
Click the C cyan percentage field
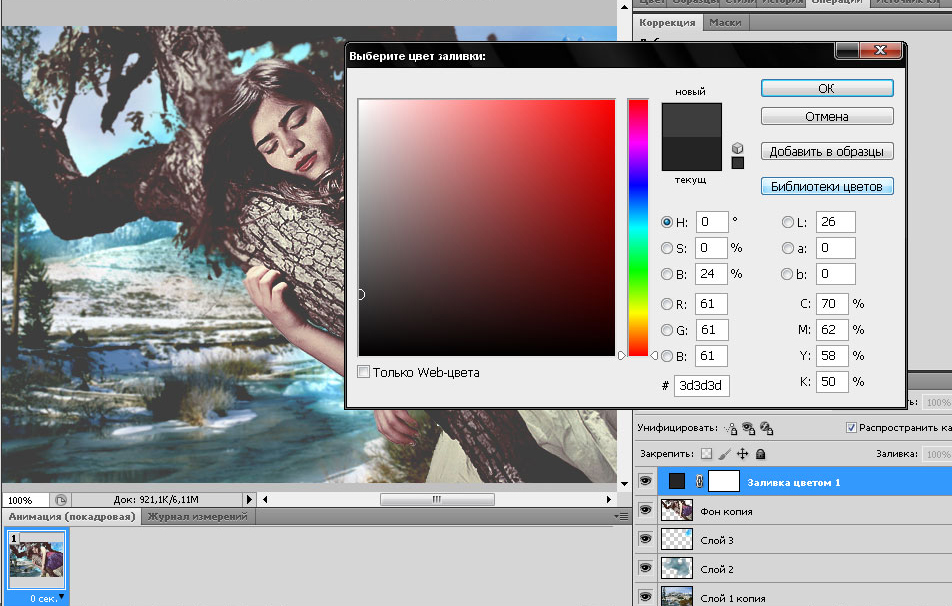coord(832,304)
